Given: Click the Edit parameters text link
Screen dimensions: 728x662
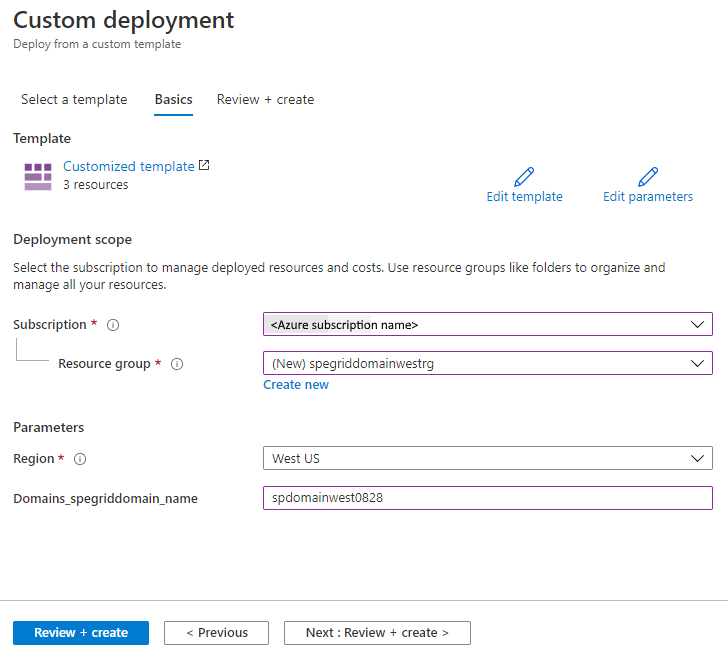Looking at the screenshot, I should [647, 197].
